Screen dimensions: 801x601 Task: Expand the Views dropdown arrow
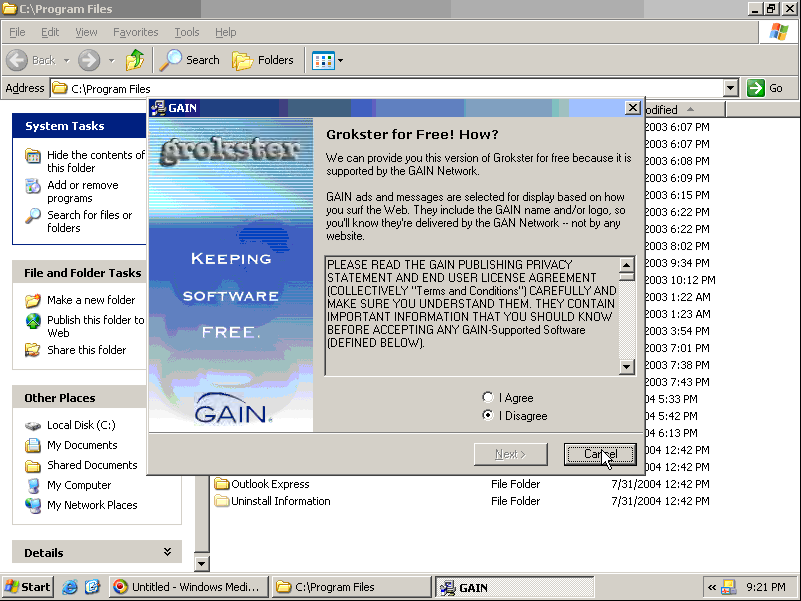point(340,60)
